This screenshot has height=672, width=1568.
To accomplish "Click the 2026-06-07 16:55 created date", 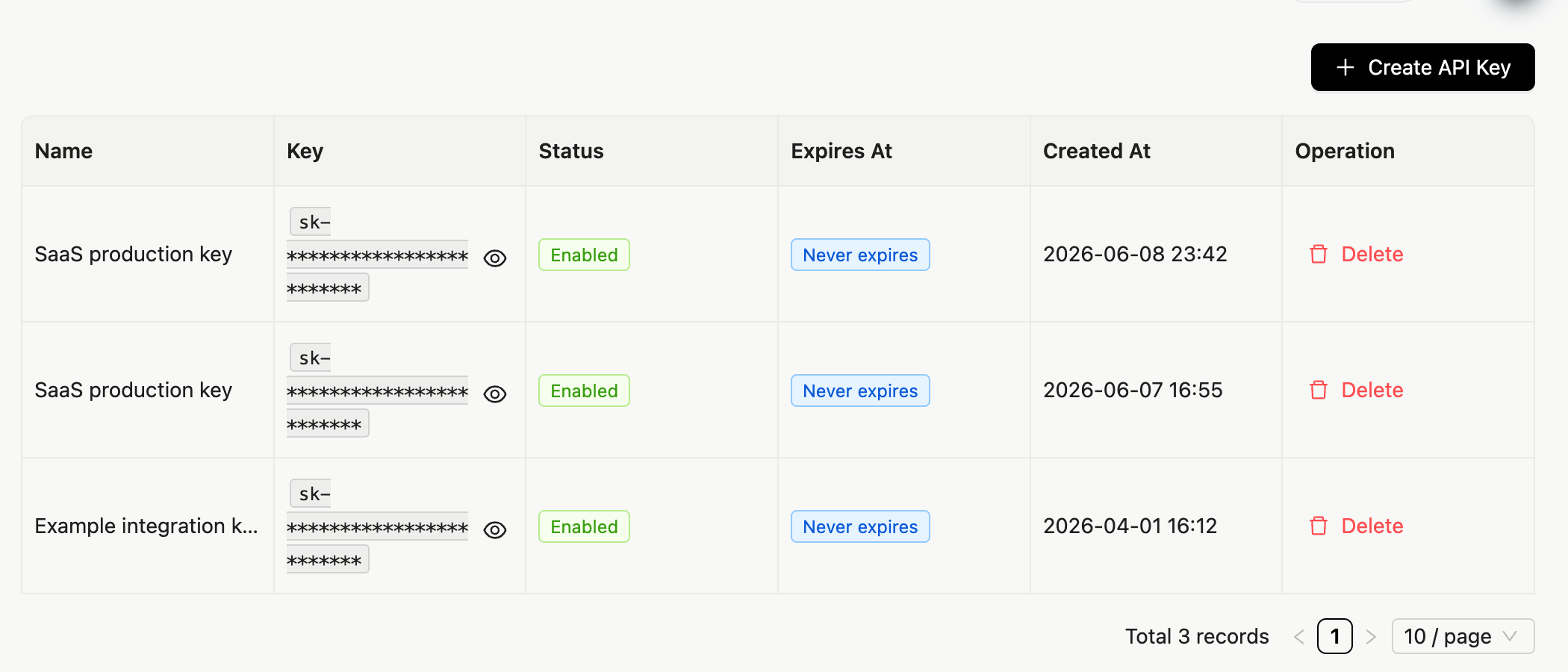I will point(1133,390).
